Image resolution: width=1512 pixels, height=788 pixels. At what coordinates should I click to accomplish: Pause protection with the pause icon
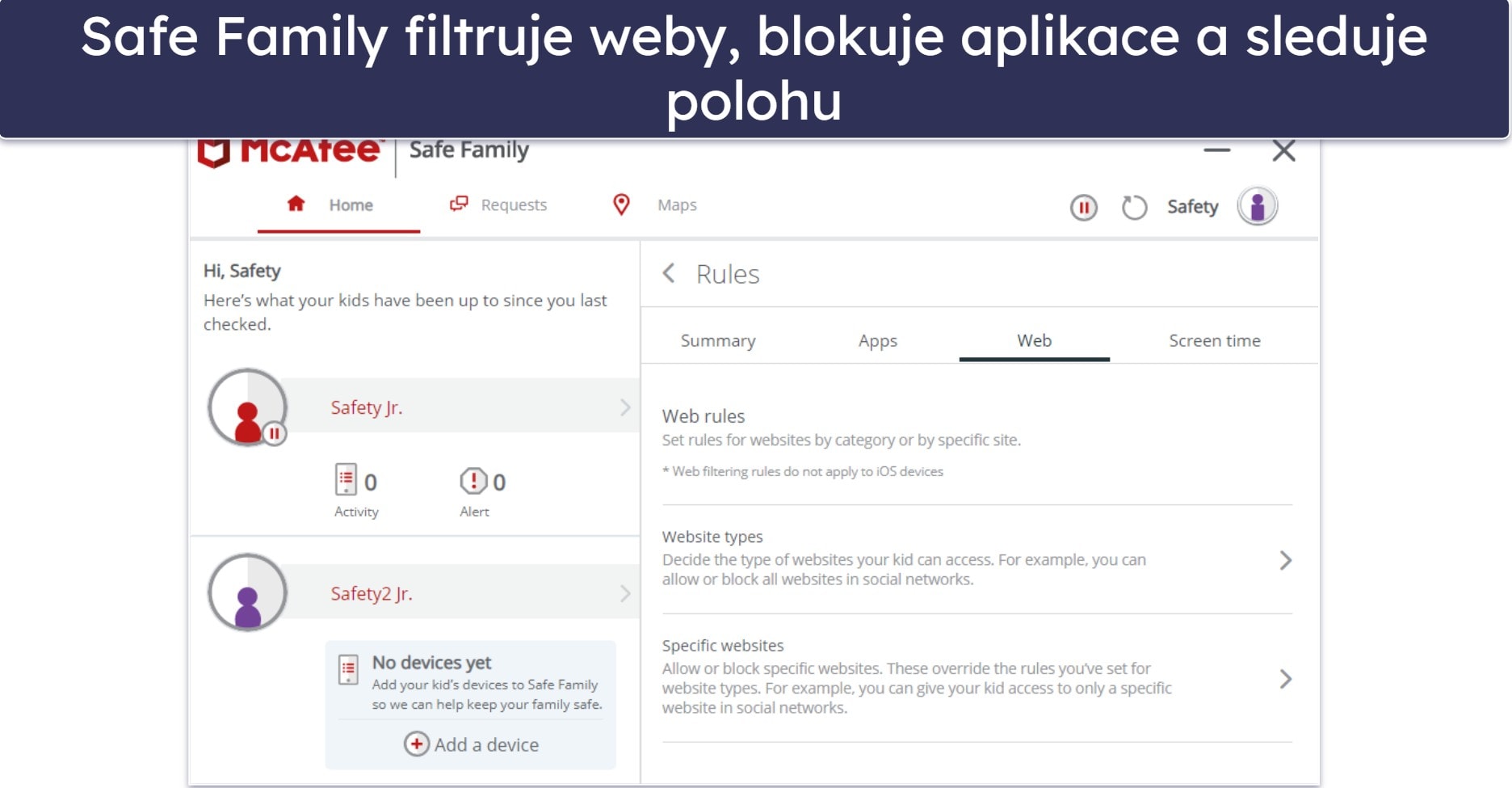(1083, 208)
